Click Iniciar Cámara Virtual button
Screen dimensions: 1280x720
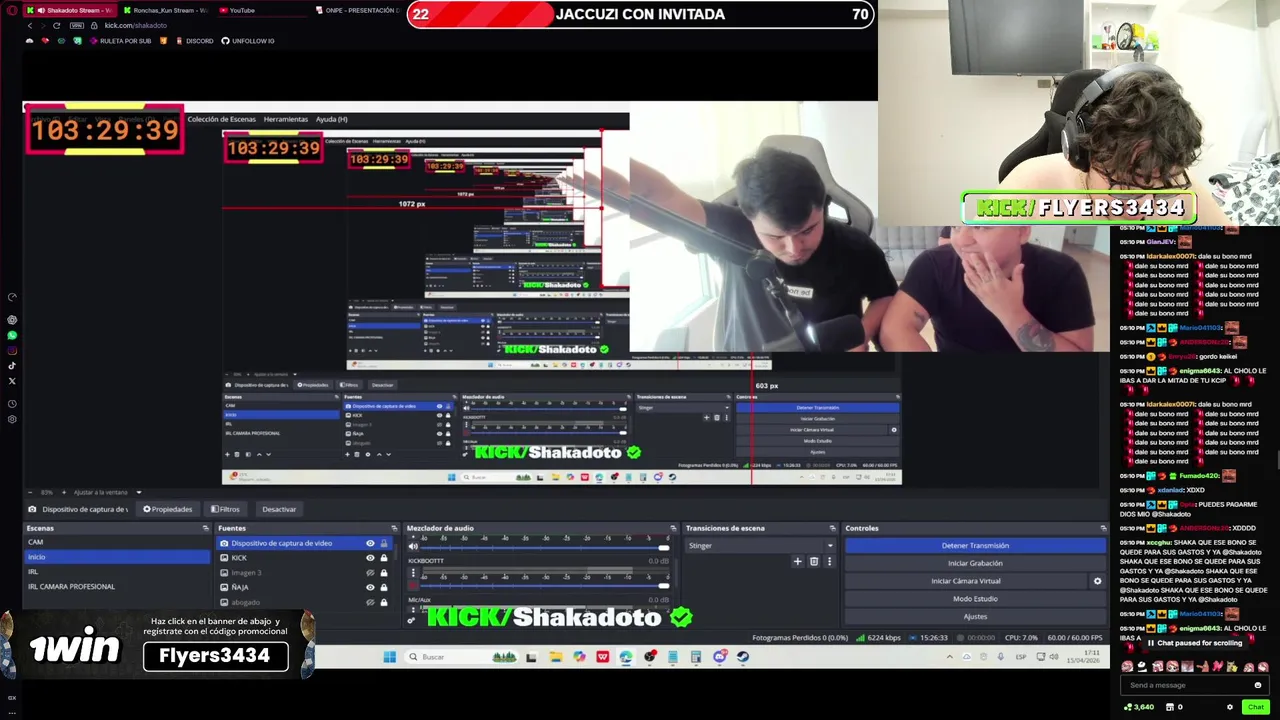click(x=966, y=581)
